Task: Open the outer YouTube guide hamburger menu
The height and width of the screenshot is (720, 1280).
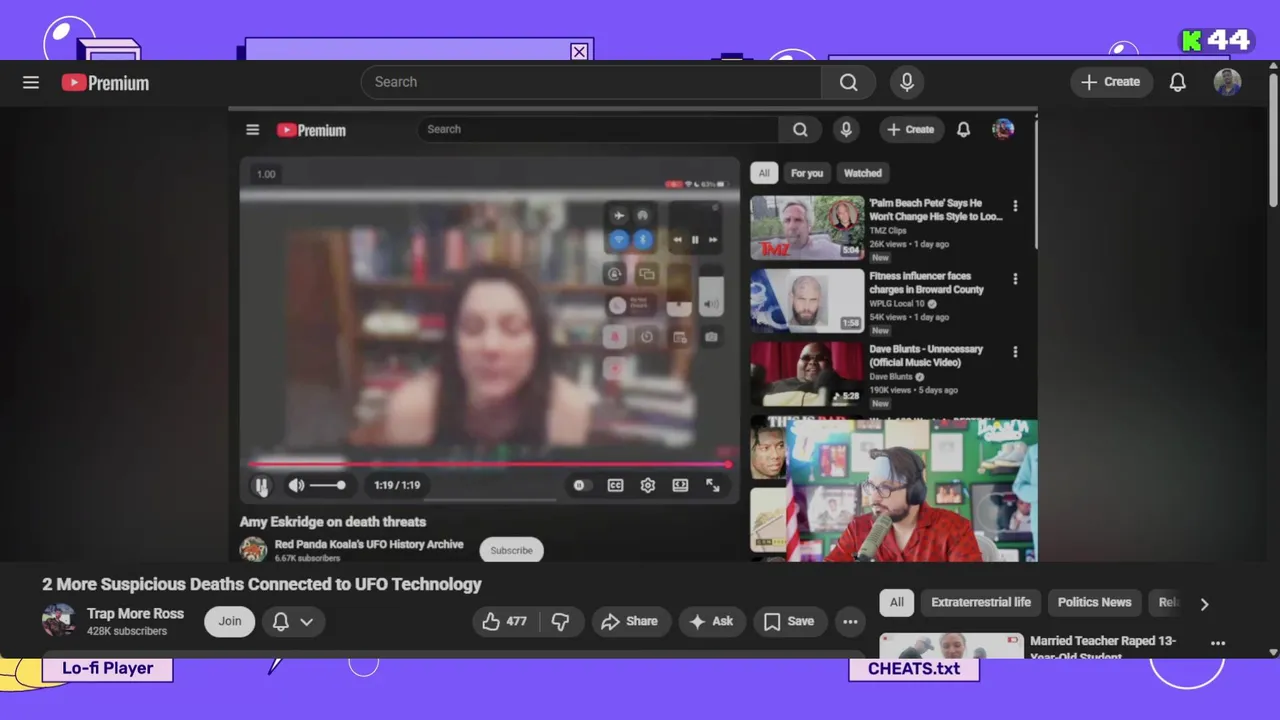Action: tap(31, 82)
